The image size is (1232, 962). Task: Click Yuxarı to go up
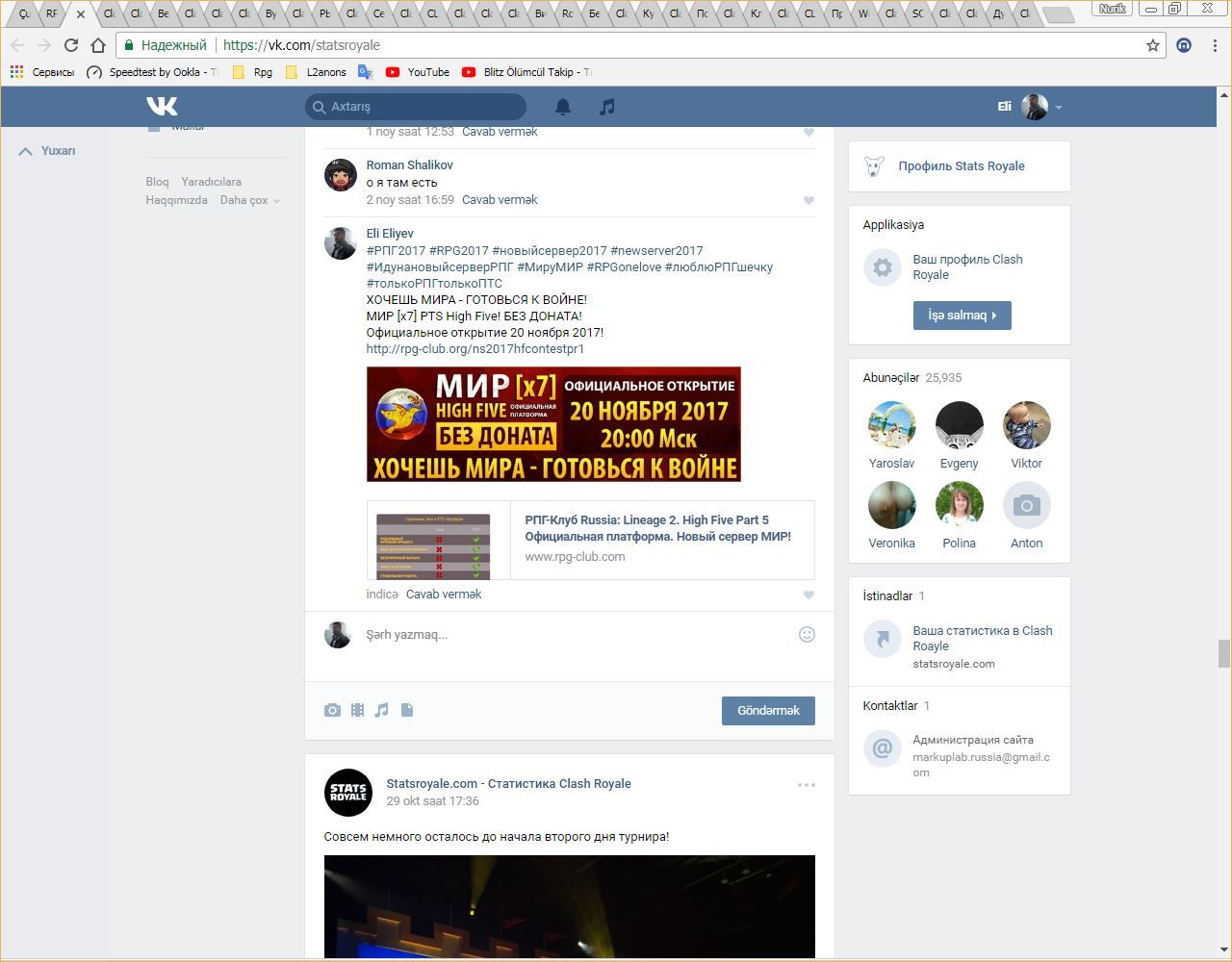[x=47, y=151]
